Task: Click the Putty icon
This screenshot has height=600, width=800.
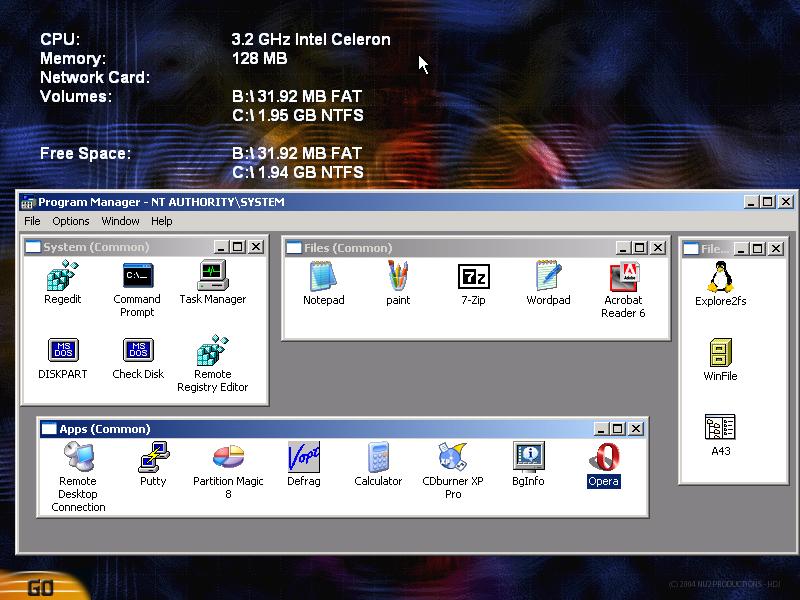Action: 153,457
